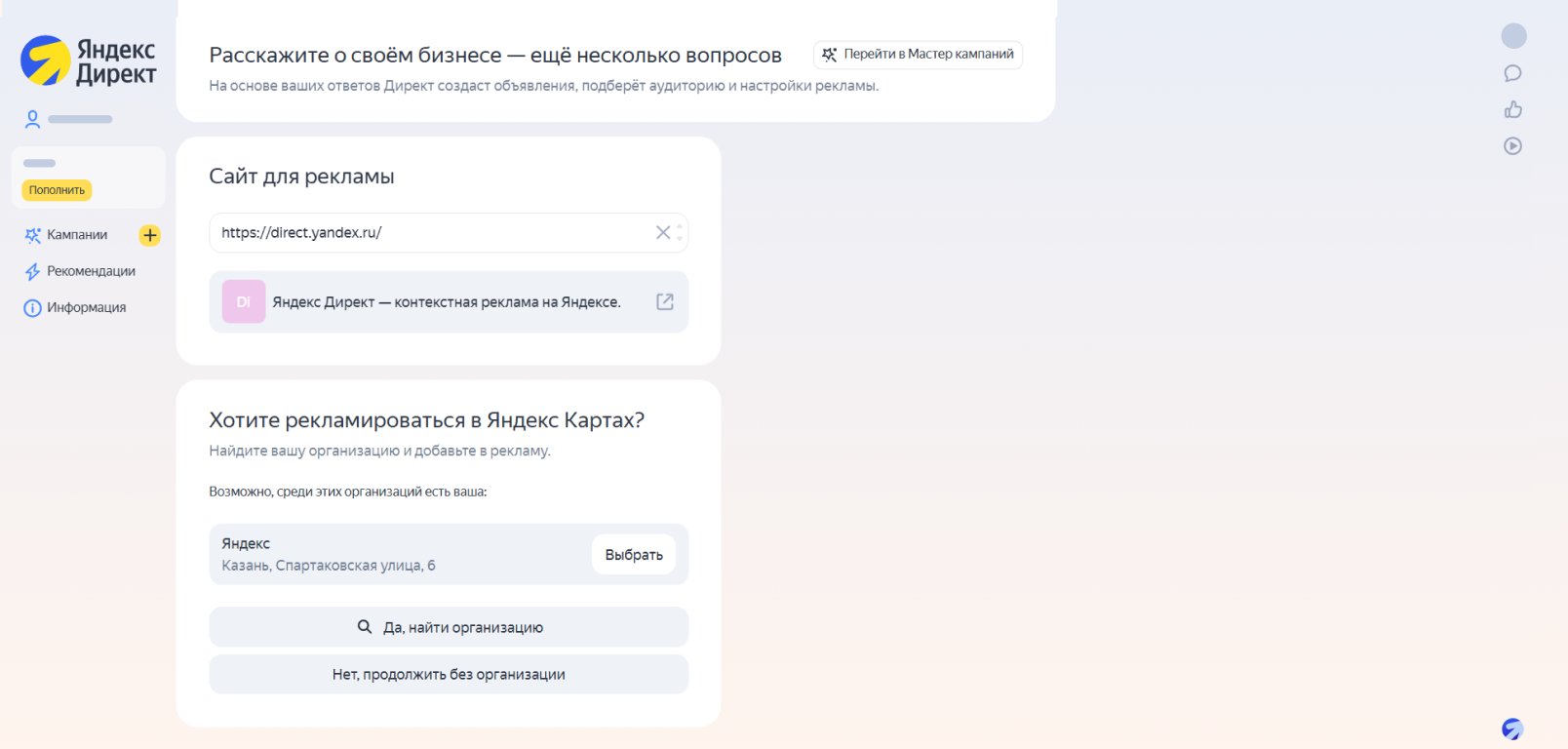Click the thumbs up feedback icon

pos(1513,109)
